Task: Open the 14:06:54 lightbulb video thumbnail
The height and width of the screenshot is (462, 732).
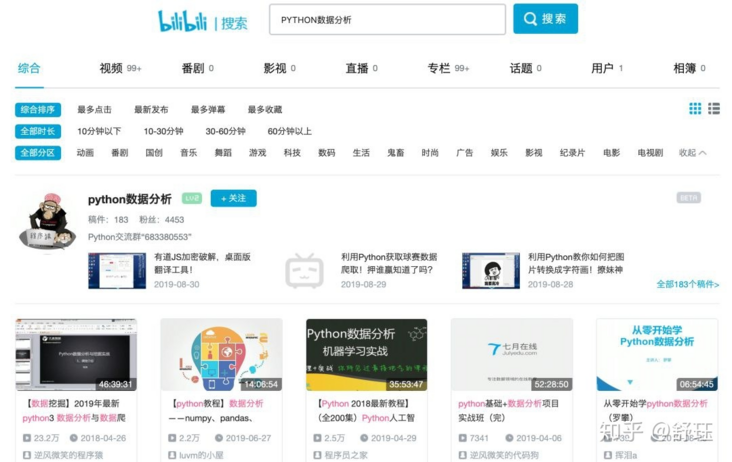Action: pos(221,355)
